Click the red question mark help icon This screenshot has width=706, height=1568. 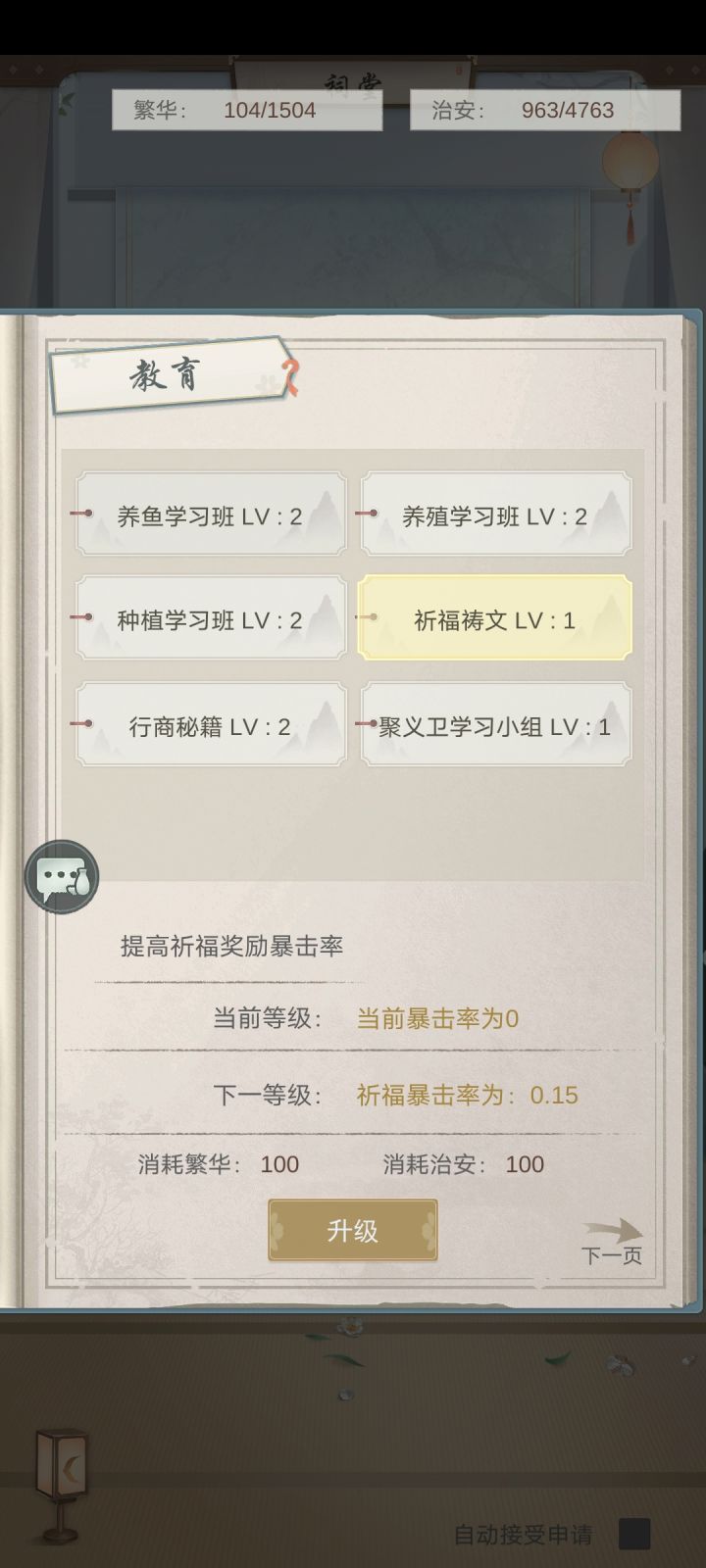[x=290, y=376]
